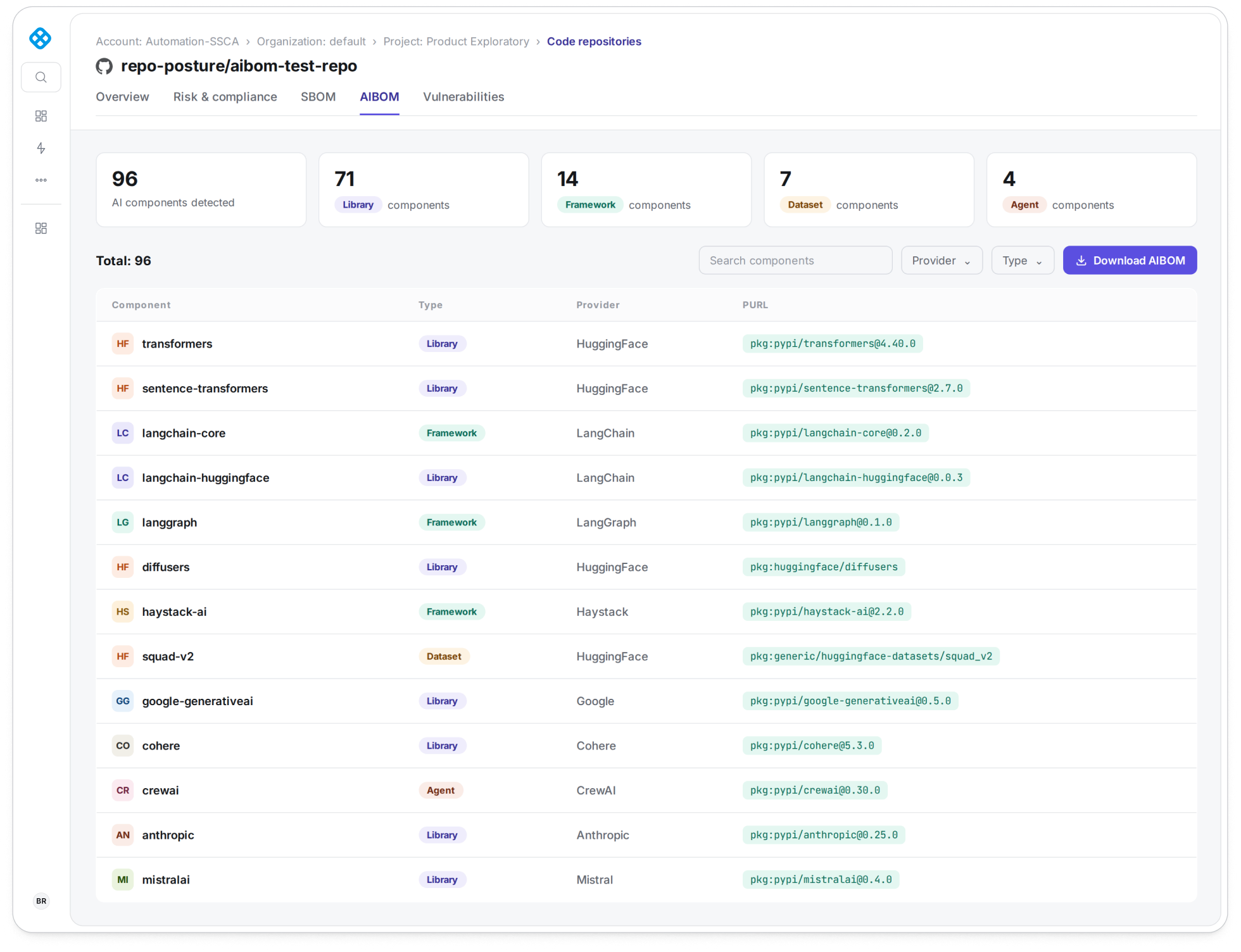Click the Framework badge for haystack-ai
Screen dimensions: 1241x952
pos(451,611)
